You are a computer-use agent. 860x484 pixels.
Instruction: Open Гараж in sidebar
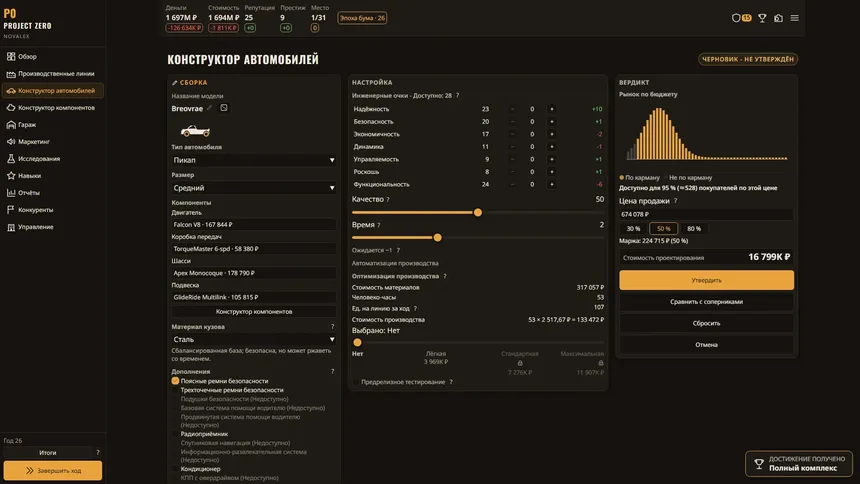[x=53, y=125]
